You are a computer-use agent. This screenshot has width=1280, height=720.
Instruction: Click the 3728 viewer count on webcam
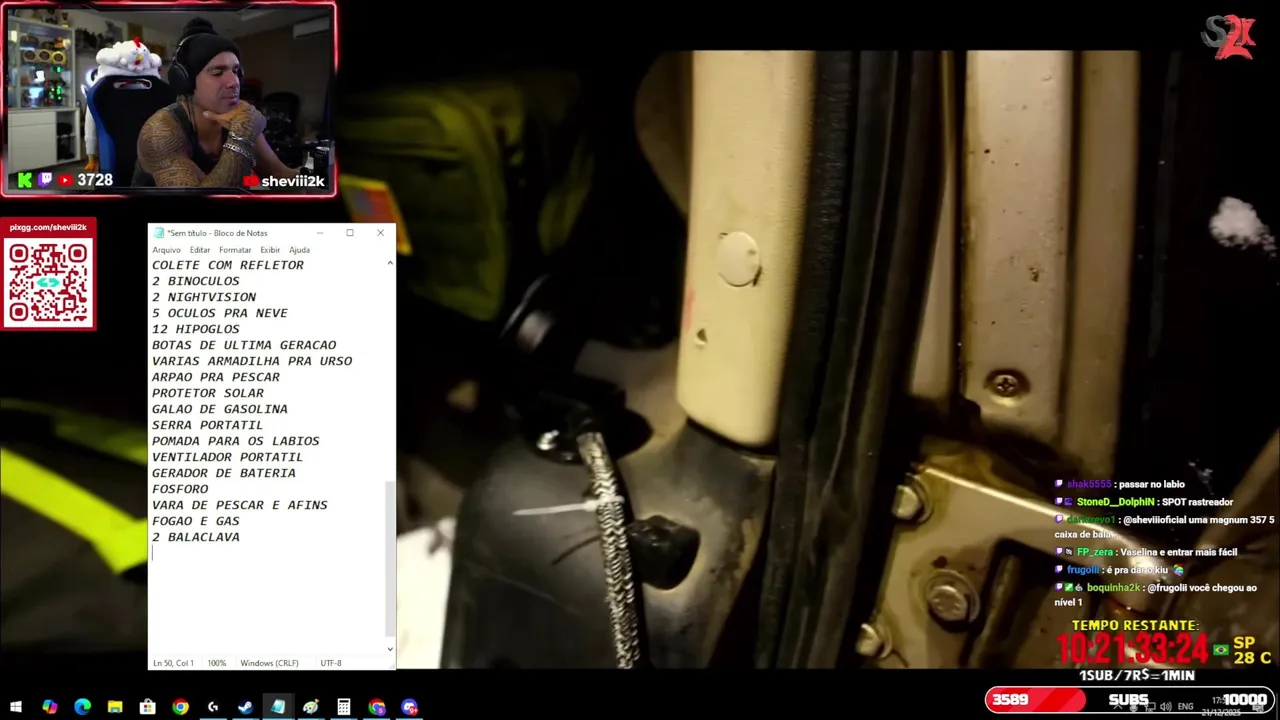click(95, 180)
